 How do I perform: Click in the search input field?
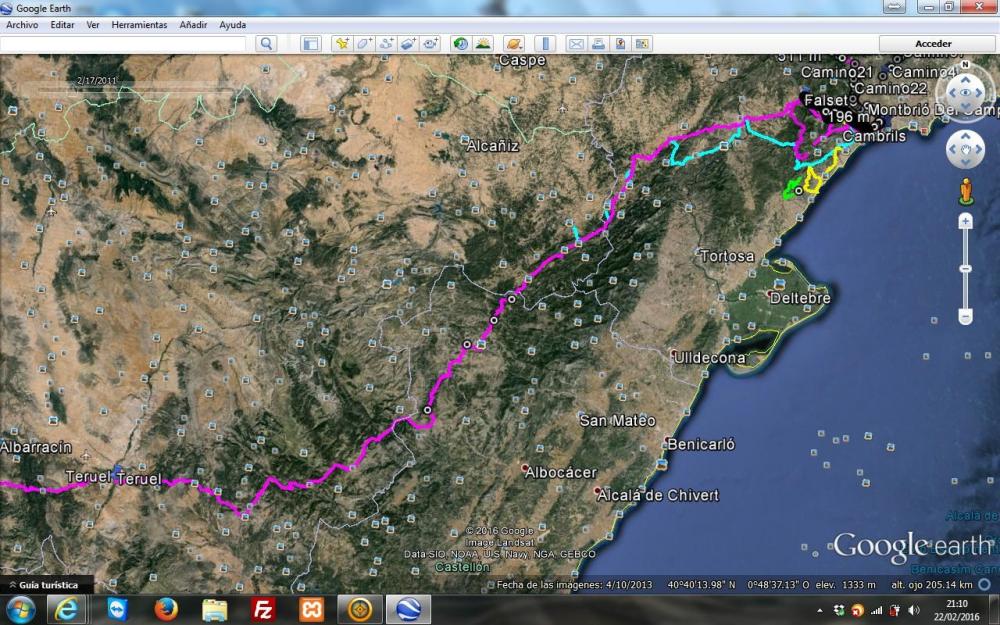[x=123, y=44]
